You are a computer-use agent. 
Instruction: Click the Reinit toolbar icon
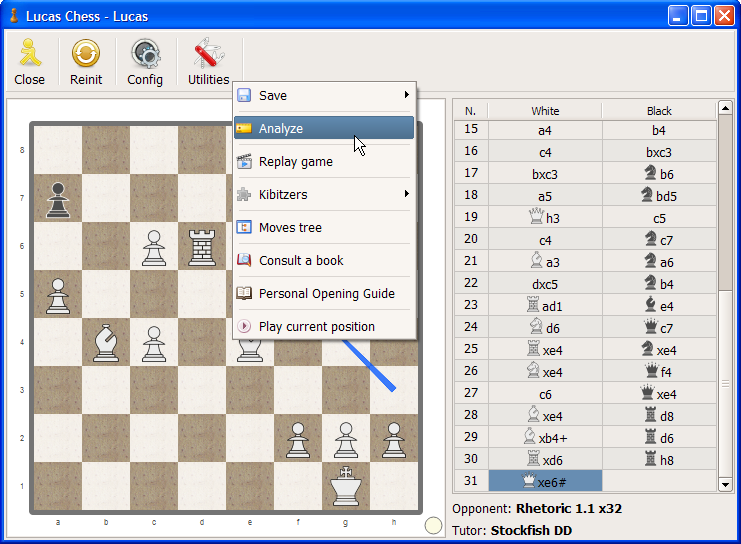tap(86, 52)
